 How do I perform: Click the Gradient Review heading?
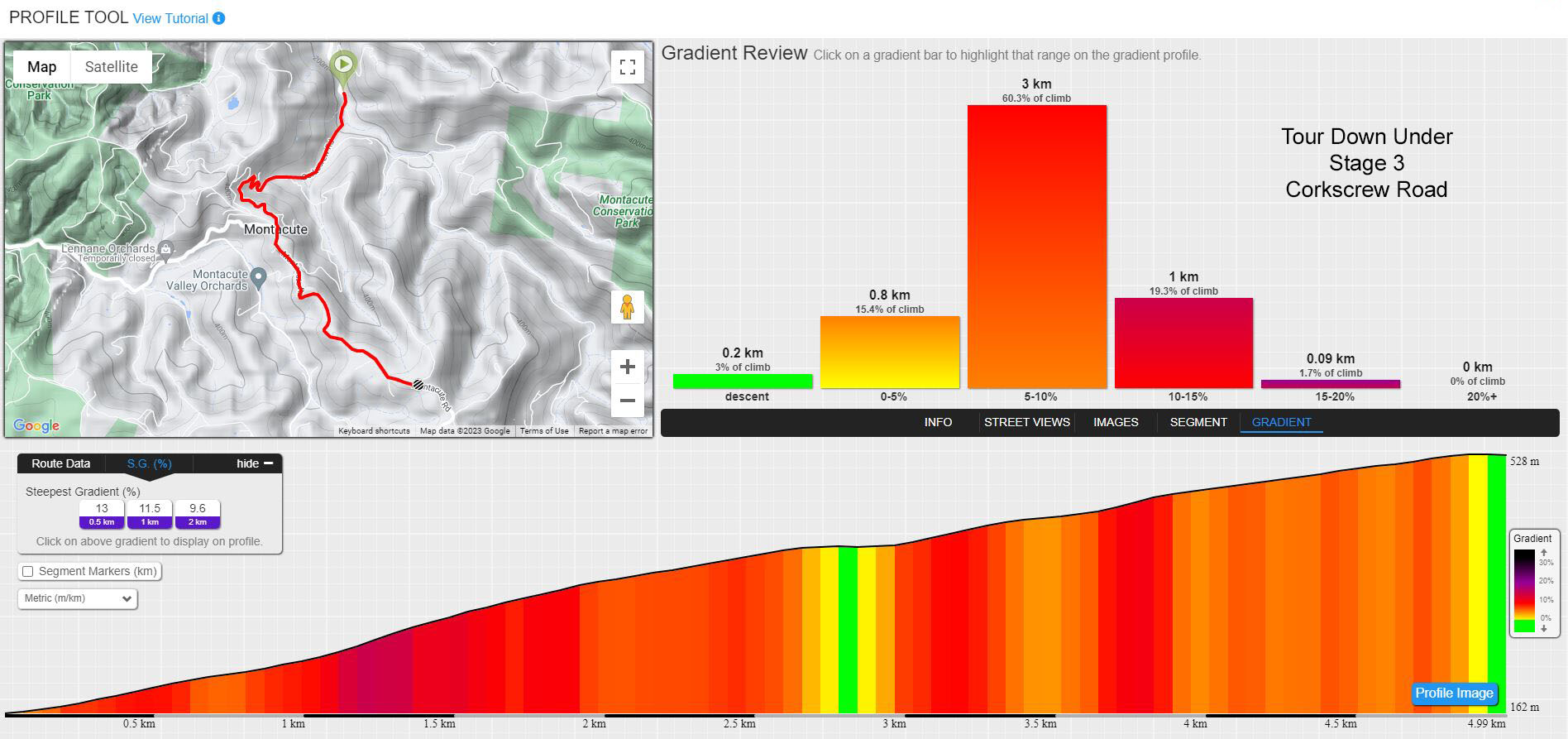click(734, 53)
